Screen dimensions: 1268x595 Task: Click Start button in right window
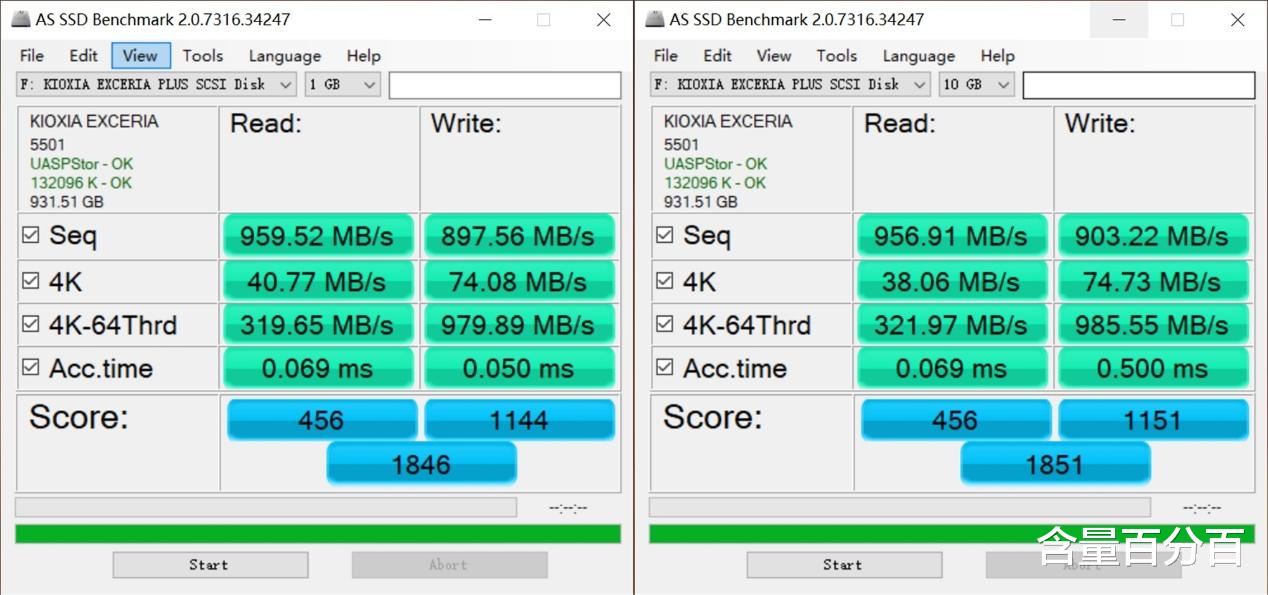(844, 565)
